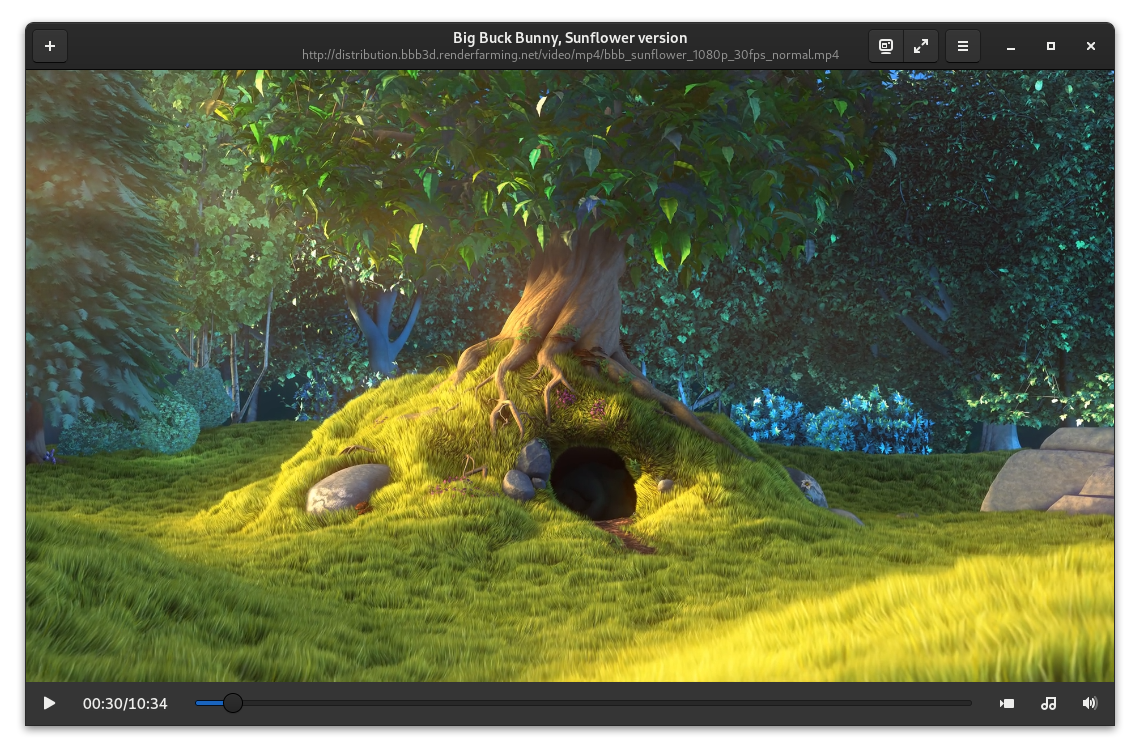Maximize the video player window
This screenshot has height=754, width=1140.
click(1051, 46)
